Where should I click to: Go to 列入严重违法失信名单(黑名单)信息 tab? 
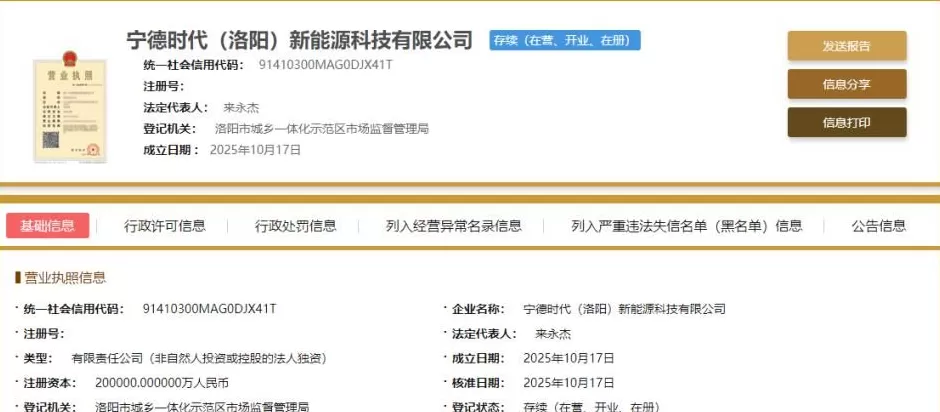687,226
